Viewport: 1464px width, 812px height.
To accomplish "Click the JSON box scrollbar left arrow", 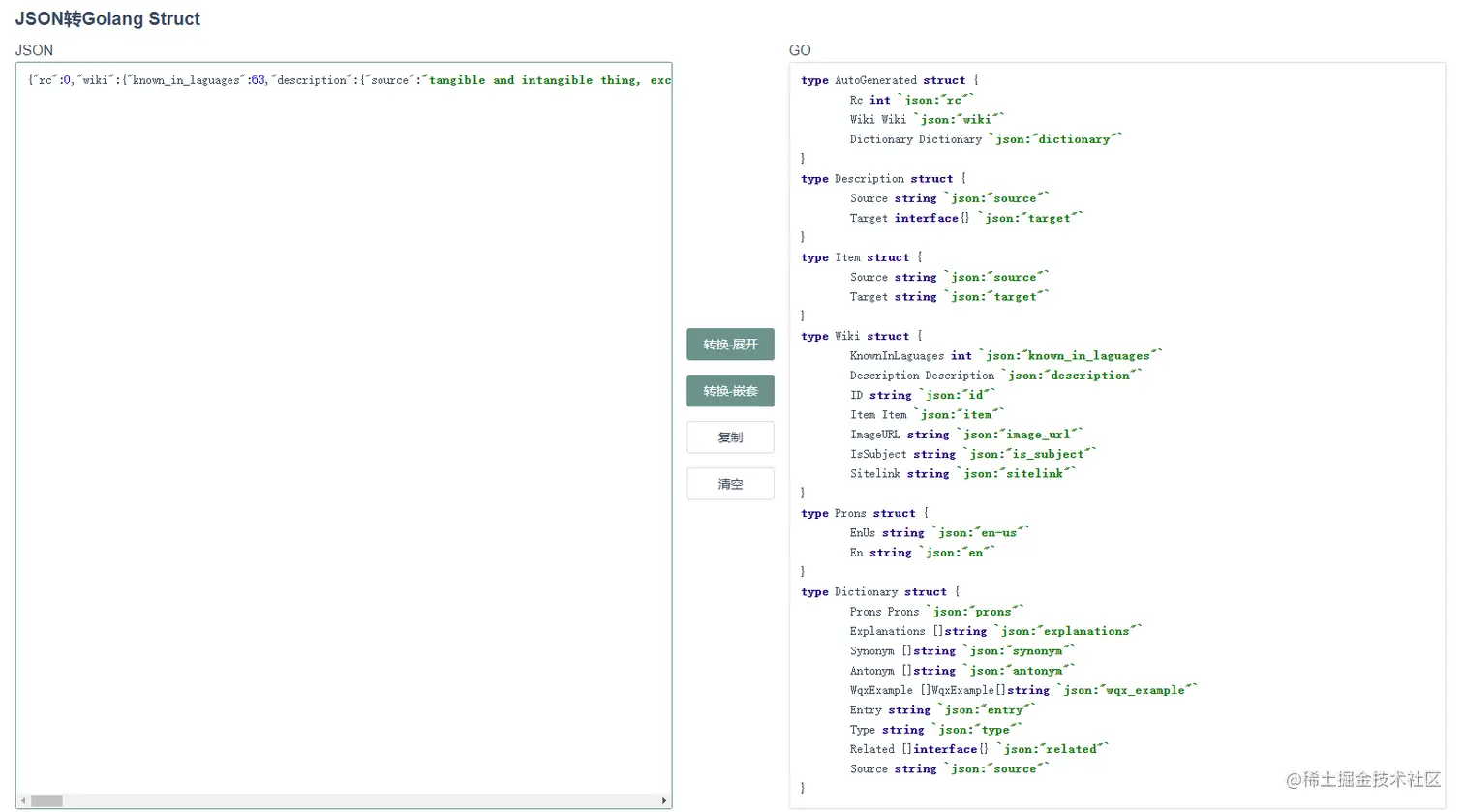I will tap(23, 801).
